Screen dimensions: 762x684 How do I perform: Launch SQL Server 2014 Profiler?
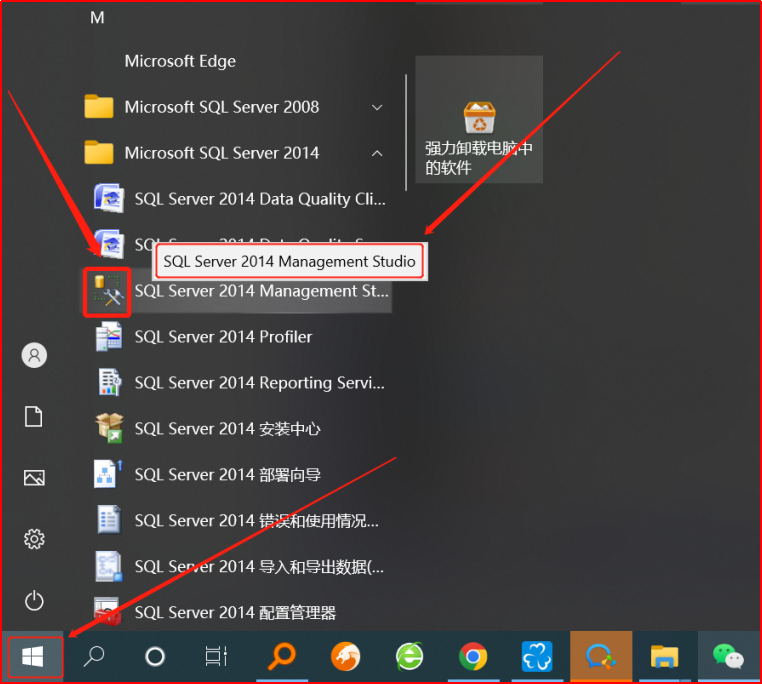[x=223, y=337]
